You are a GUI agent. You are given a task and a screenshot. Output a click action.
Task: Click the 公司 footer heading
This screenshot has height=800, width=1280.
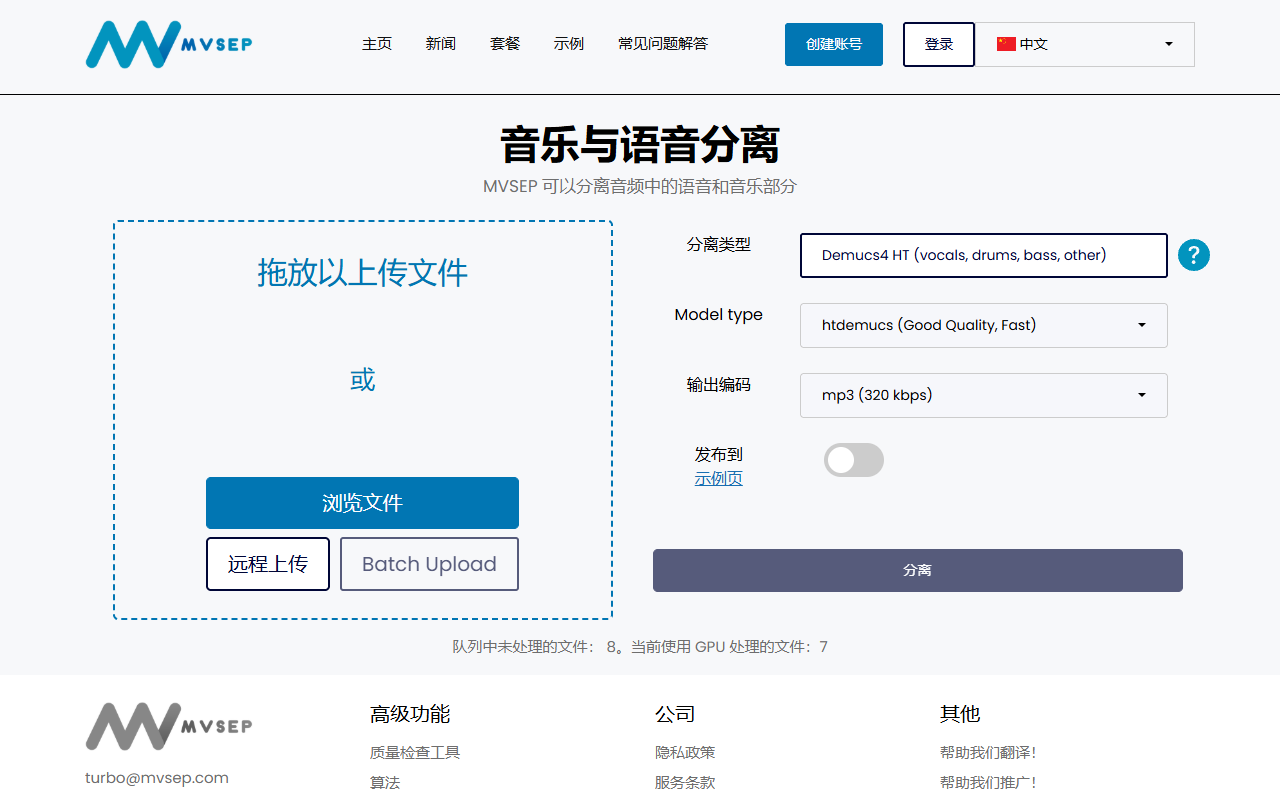[675, 714]
